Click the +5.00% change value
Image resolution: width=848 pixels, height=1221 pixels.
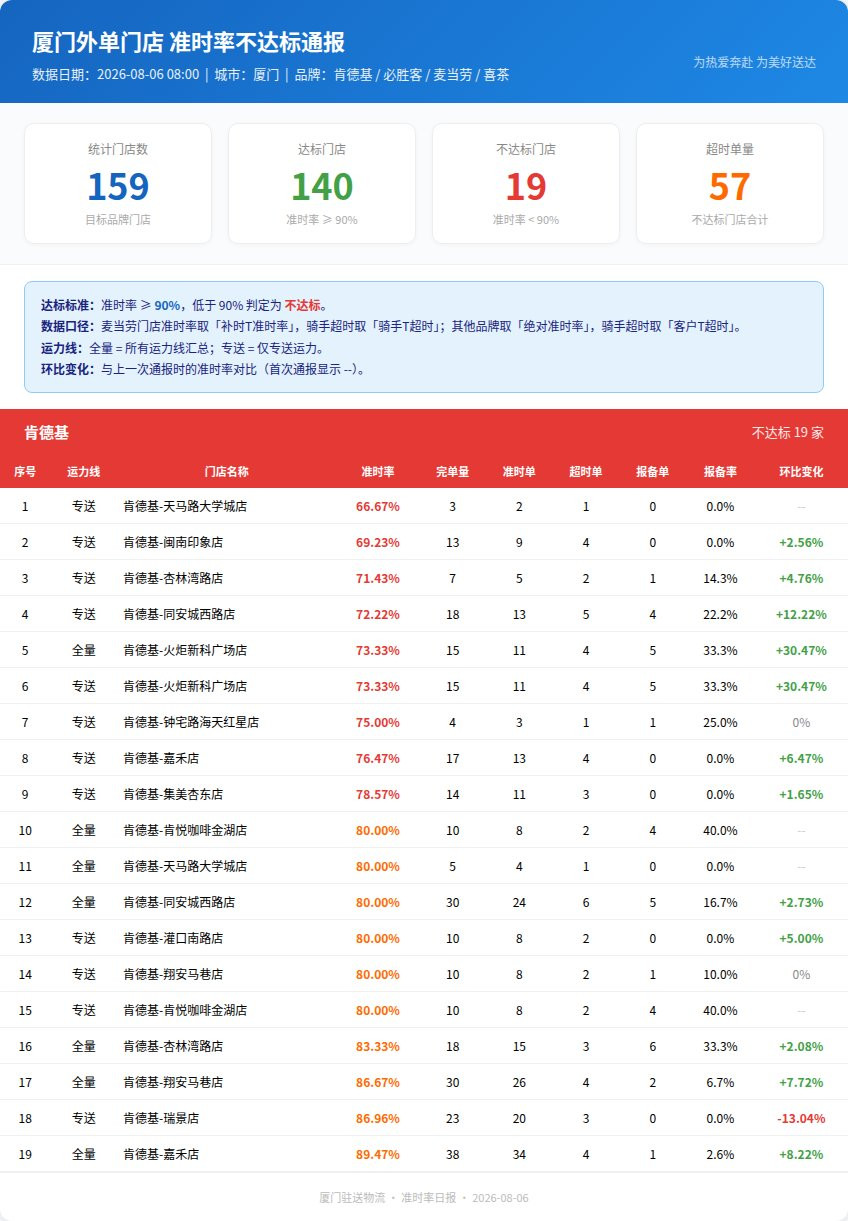pyautogui.click(x=801, y=938)
